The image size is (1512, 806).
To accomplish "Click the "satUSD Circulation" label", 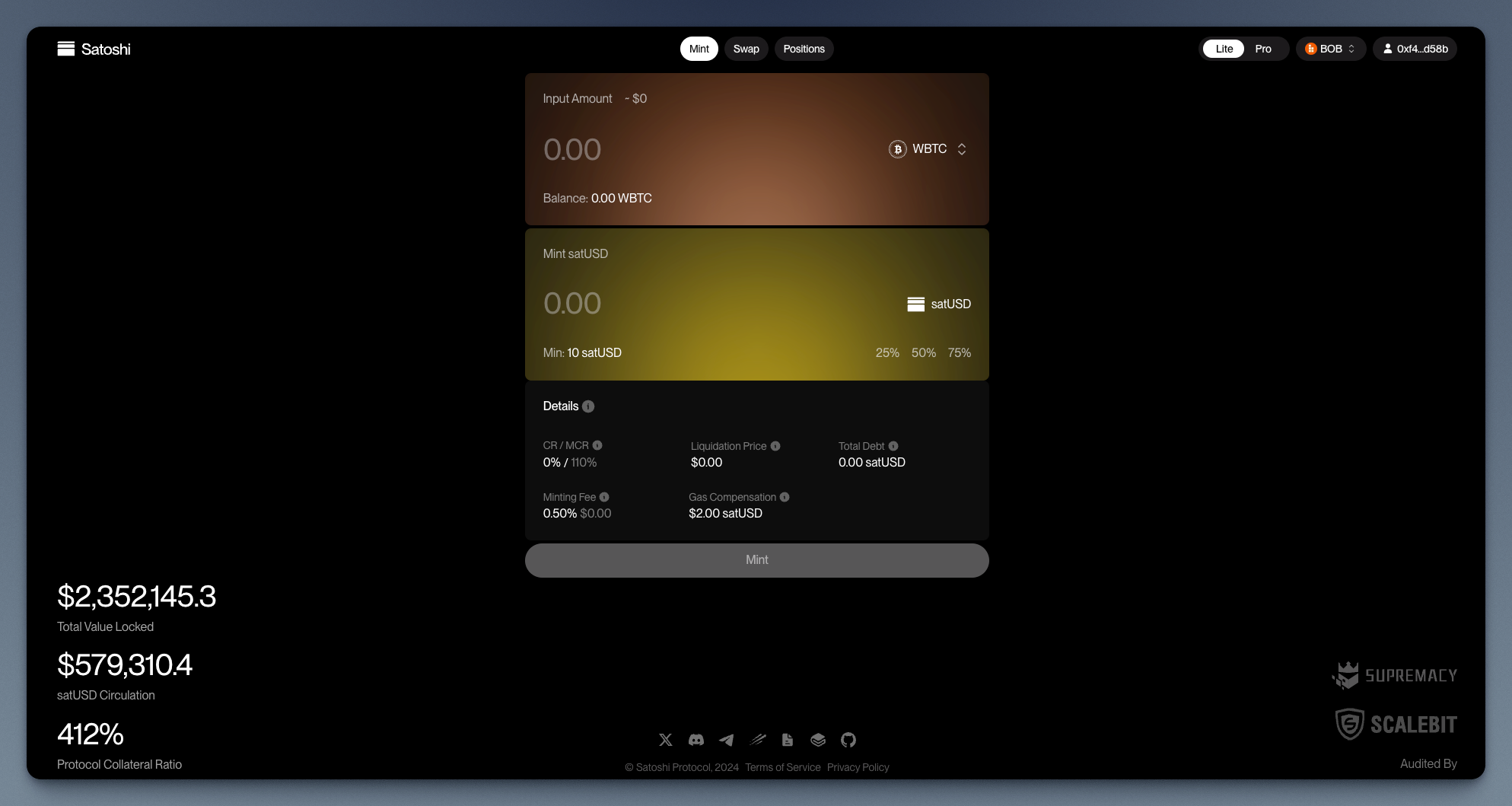I will (x=106, y=696).
